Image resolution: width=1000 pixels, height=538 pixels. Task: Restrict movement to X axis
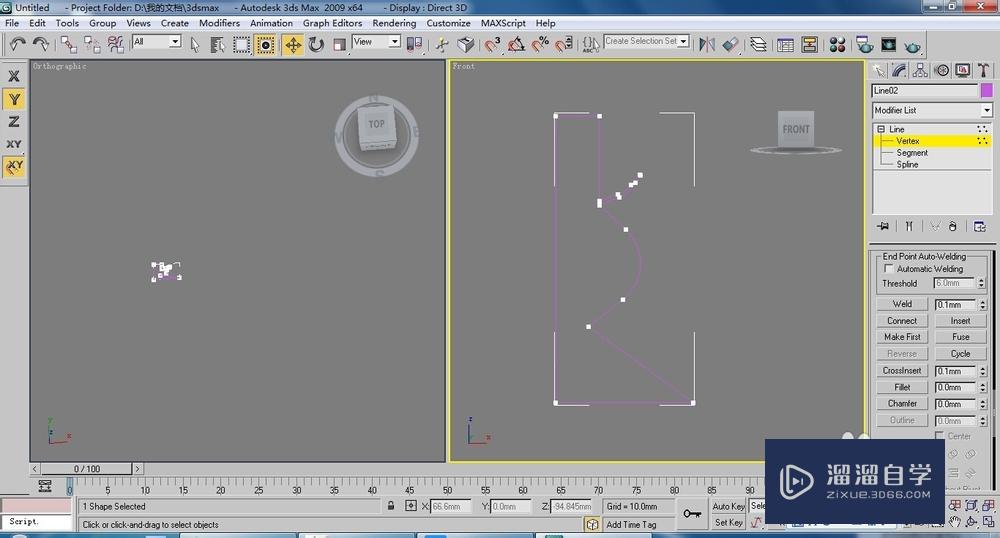[x=14, y=76]
